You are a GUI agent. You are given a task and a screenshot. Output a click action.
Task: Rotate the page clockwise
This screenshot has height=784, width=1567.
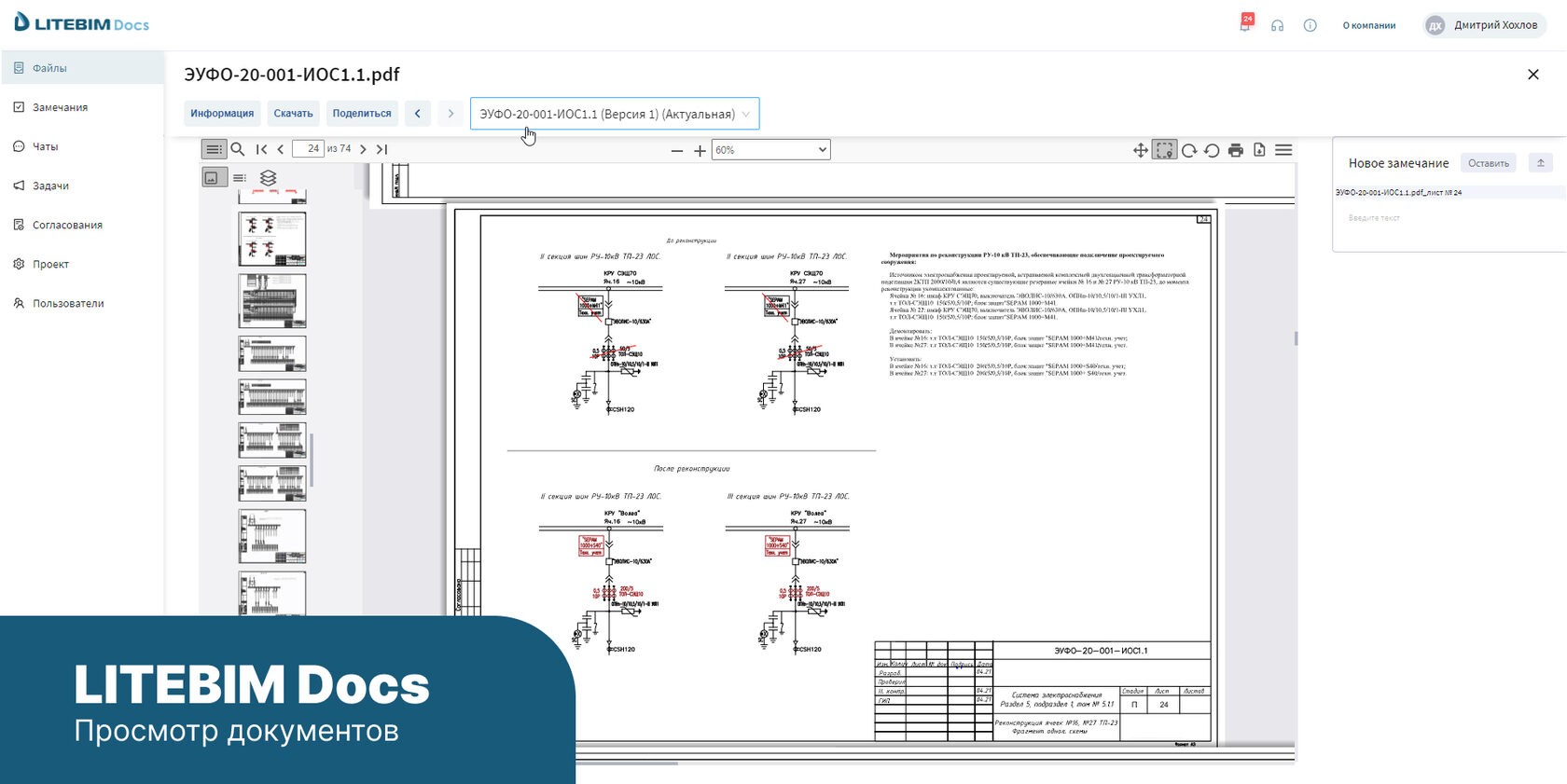1189,150
